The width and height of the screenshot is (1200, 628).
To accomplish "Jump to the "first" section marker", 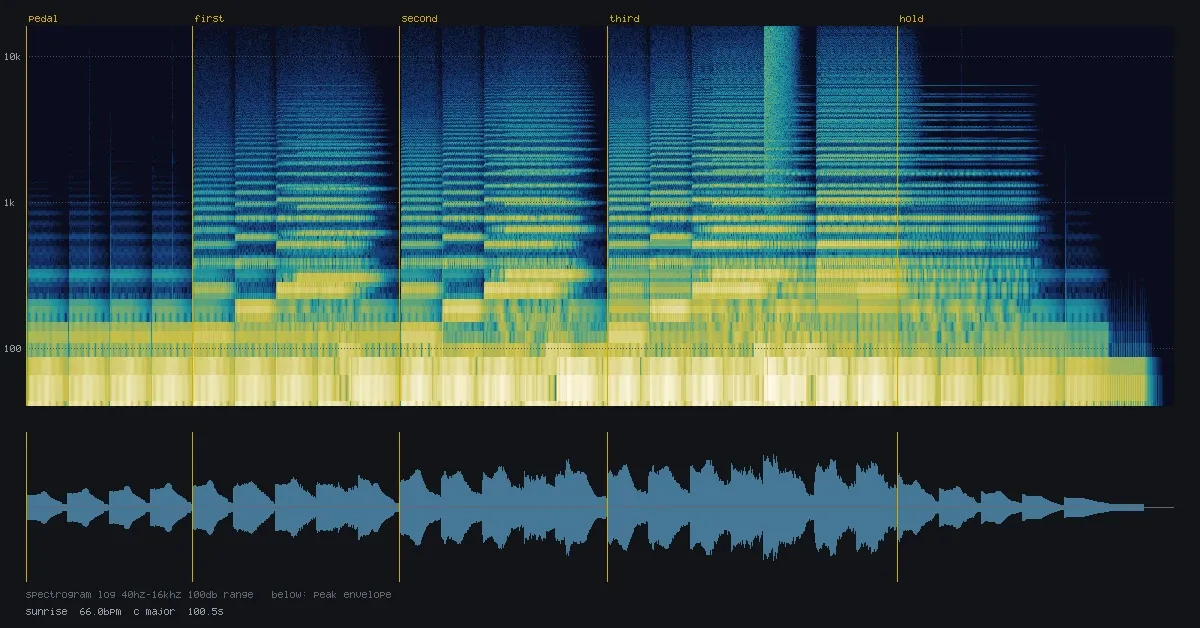I will [x=209, y=19].
